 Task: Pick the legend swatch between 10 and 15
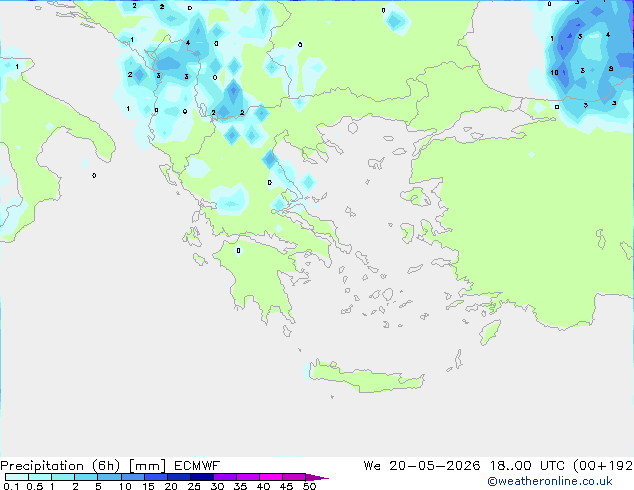coord(132,477)
